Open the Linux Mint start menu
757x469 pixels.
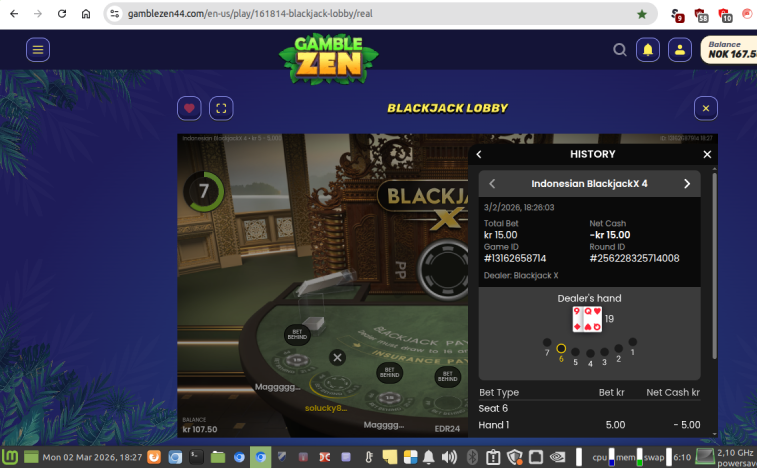(x=11, y=457)
